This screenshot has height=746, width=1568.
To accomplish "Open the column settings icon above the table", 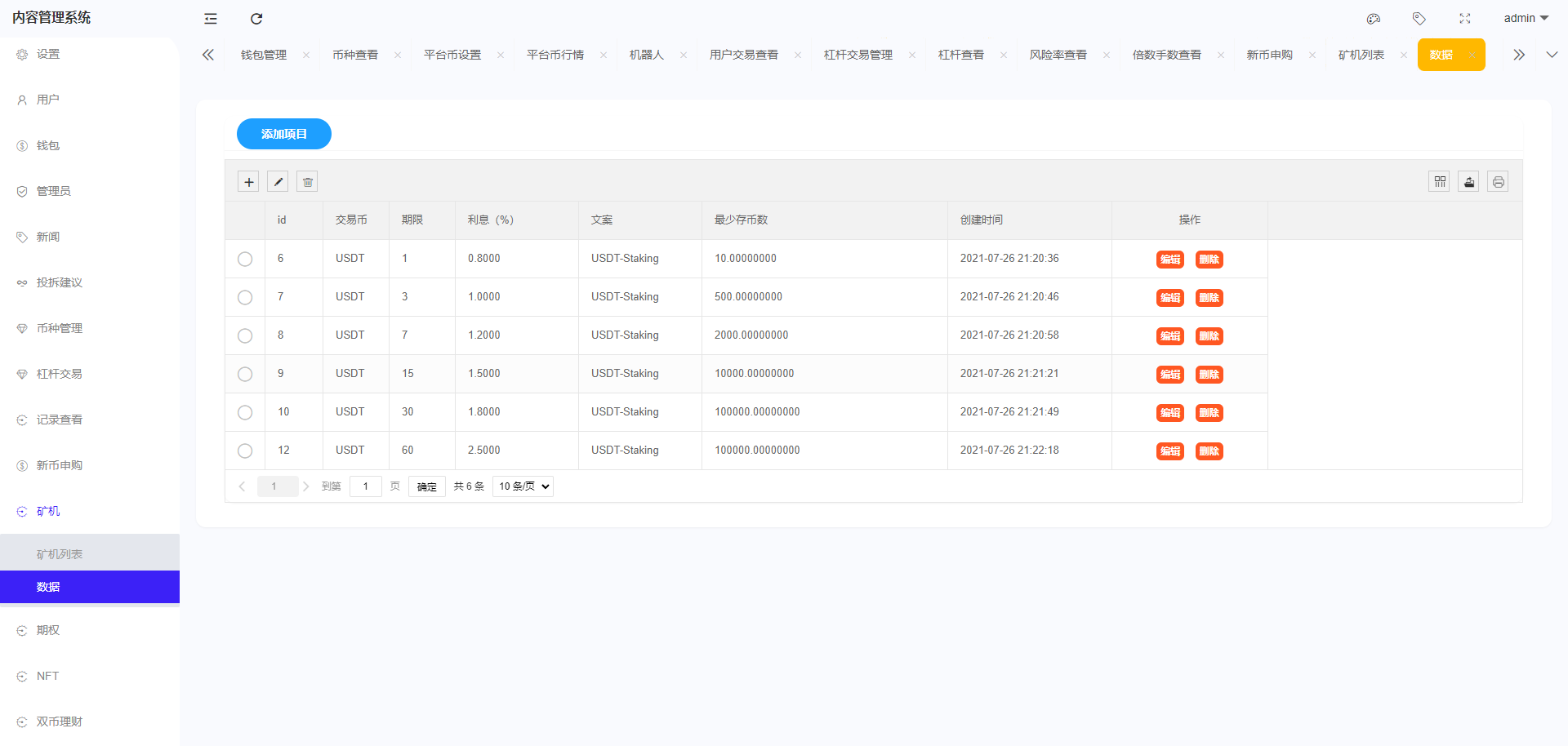I will (1439, 181).
